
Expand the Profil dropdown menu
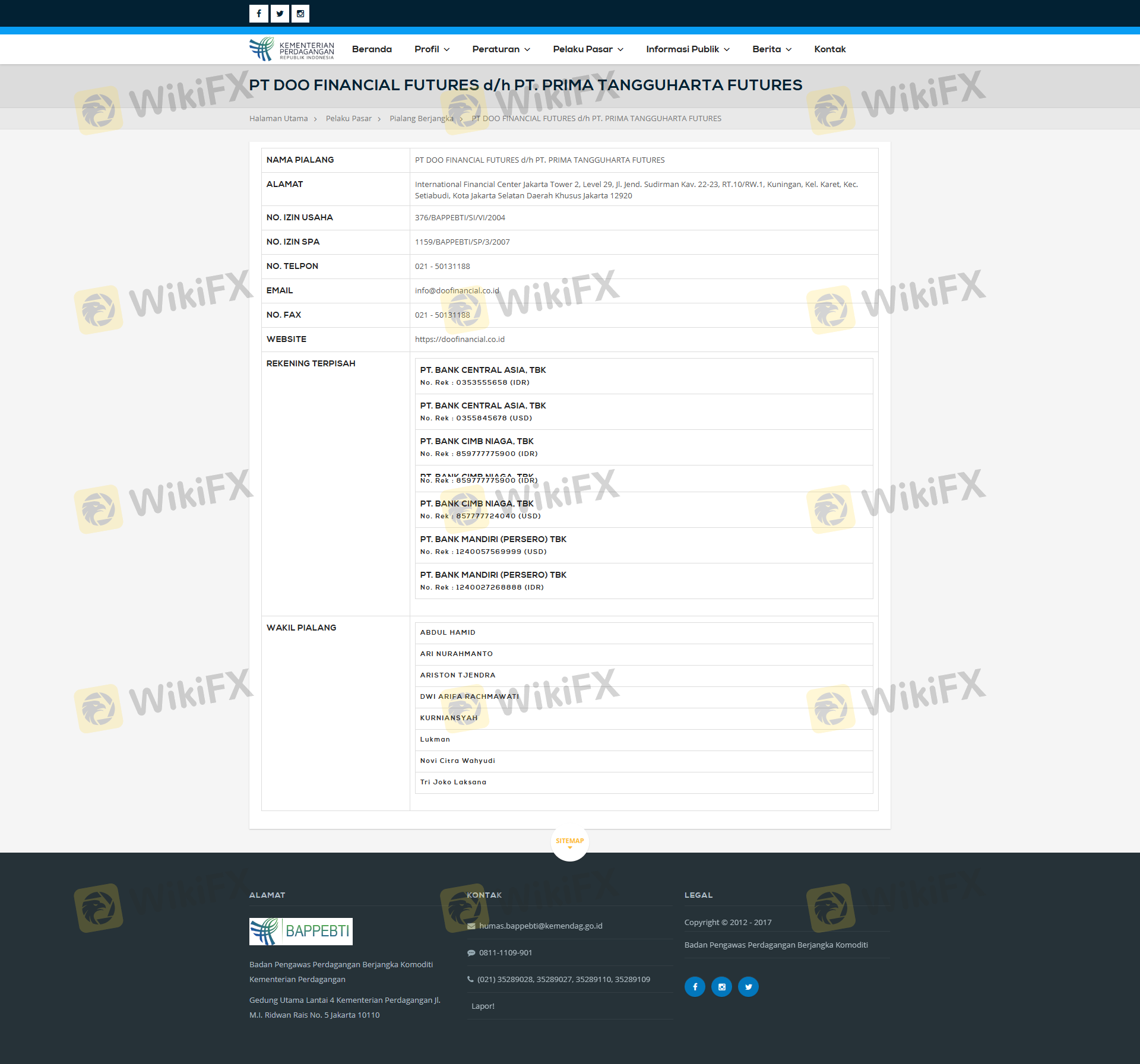432,49
